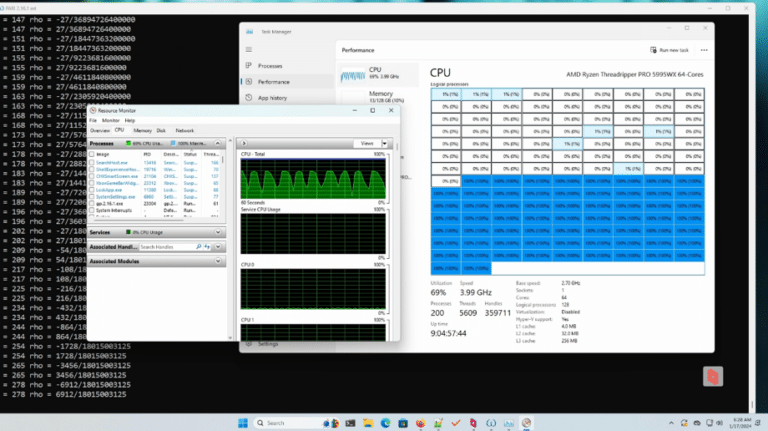Check the System Interrupts checkbox
This screenshot has width=768, height=431.
click(92, 211)
